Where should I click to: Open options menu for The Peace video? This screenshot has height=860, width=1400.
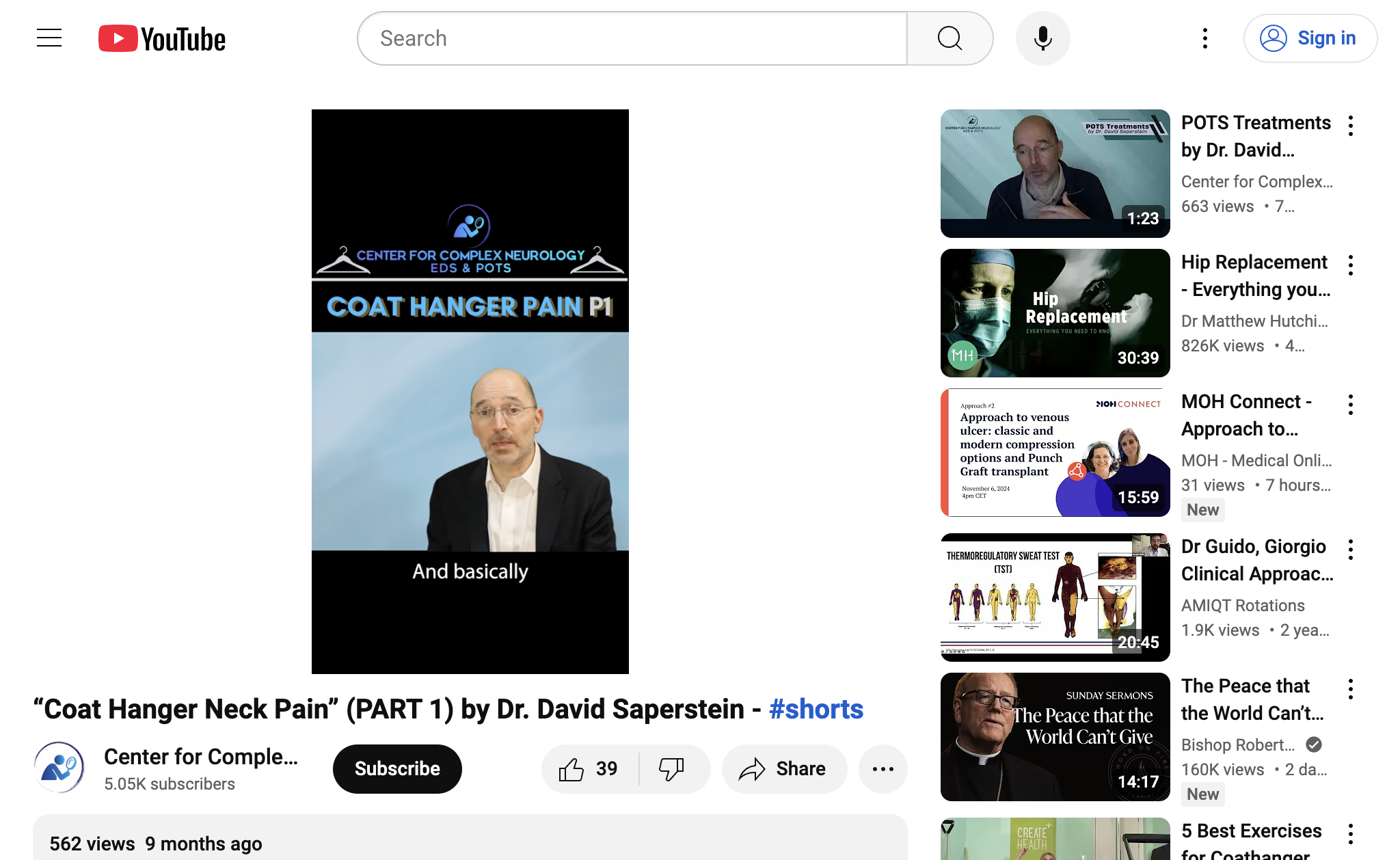point(1350,689)
